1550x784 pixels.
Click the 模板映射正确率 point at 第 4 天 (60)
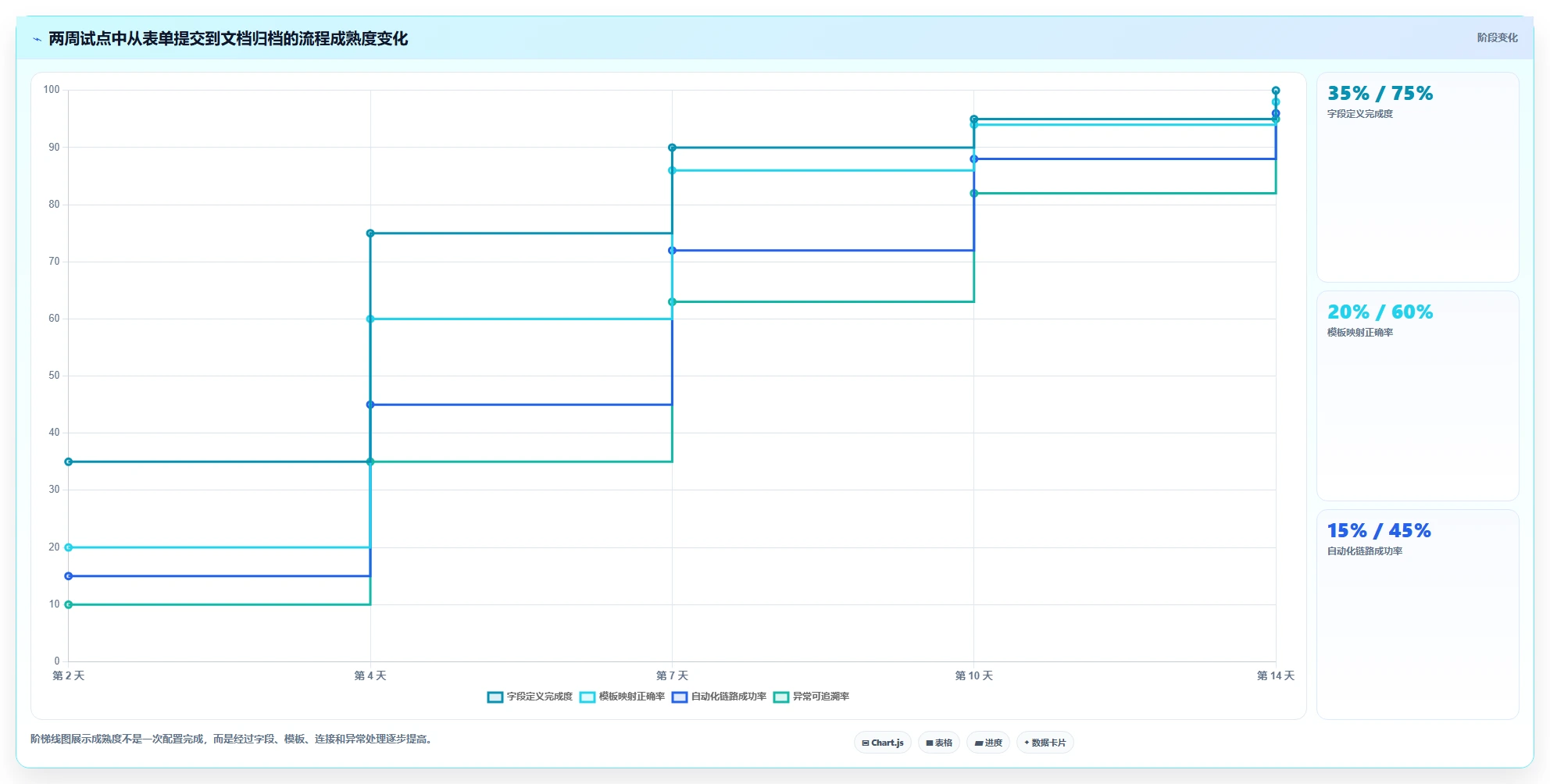click(x=370, y=319)
